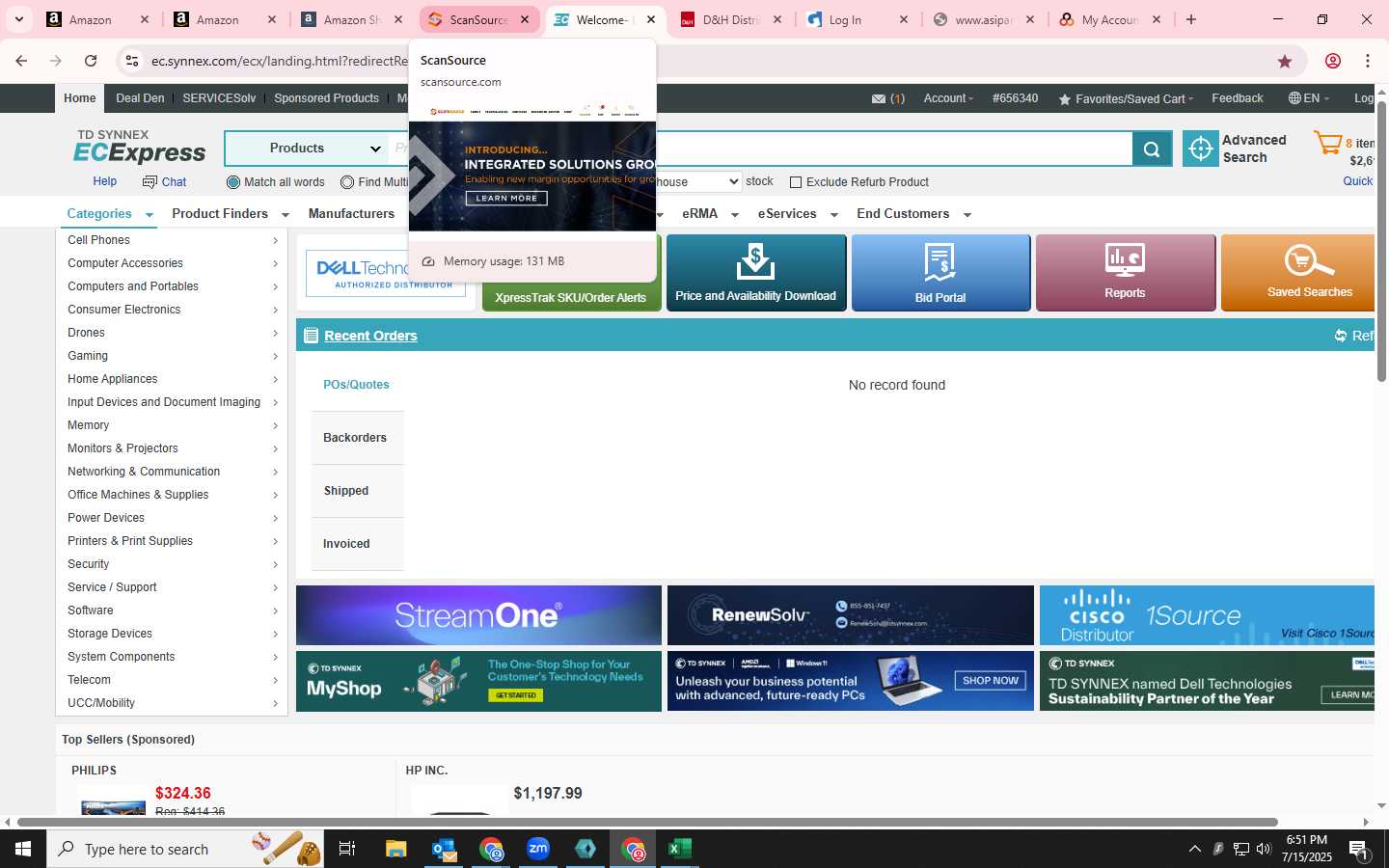Reload the page in Chrome

91,61
